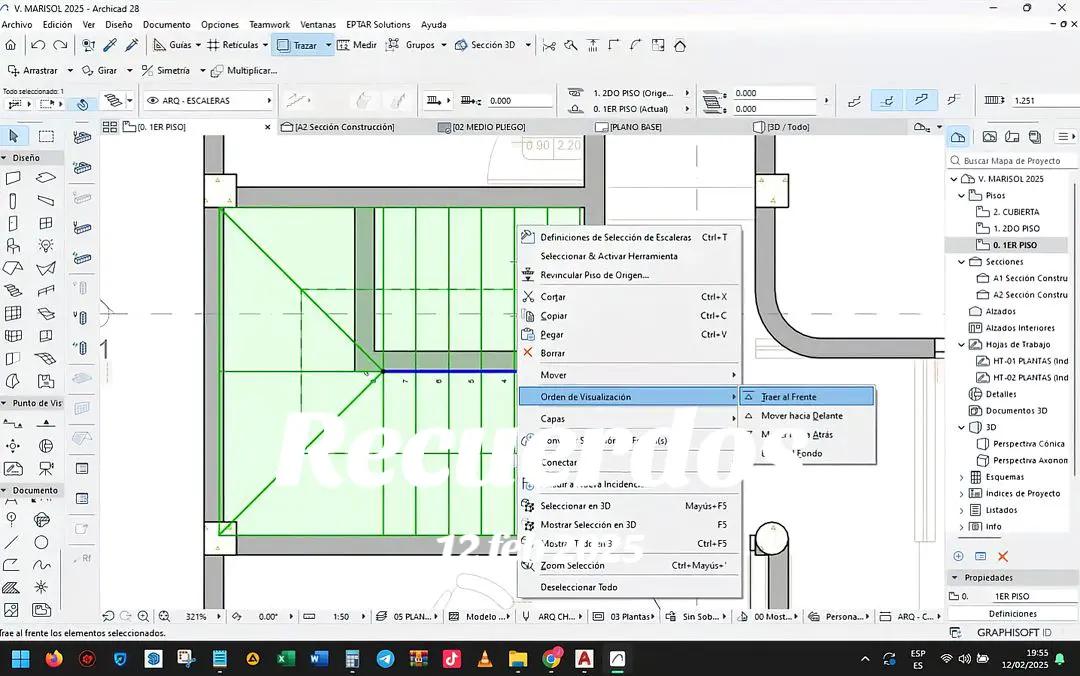Click Copiar in context menu

pyautogui.click(x=629, y=316)
